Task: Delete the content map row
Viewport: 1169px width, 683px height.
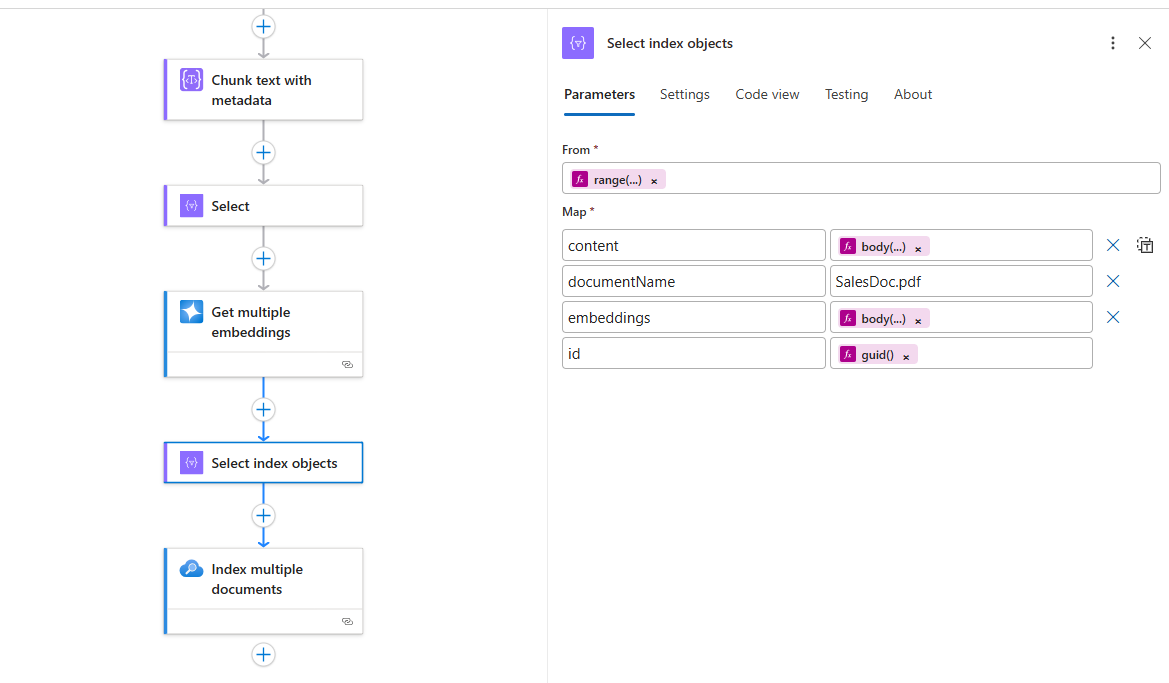Action: [x=1113, y=245]
